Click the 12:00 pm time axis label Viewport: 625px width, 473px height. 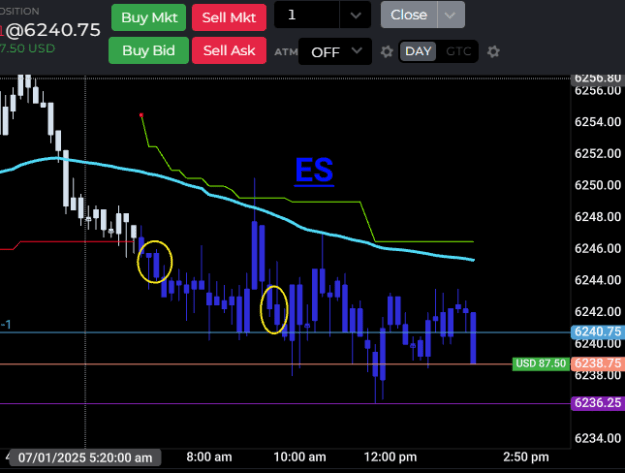(391, 457)
